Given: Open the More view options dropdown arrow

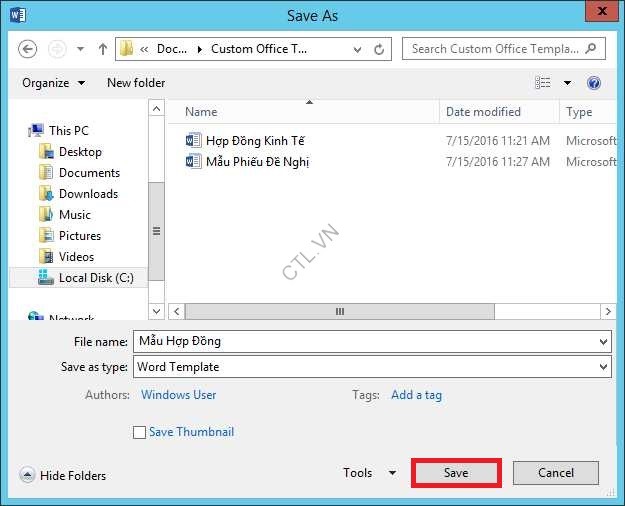Looking at the screenshot, I should pos(567,83).
